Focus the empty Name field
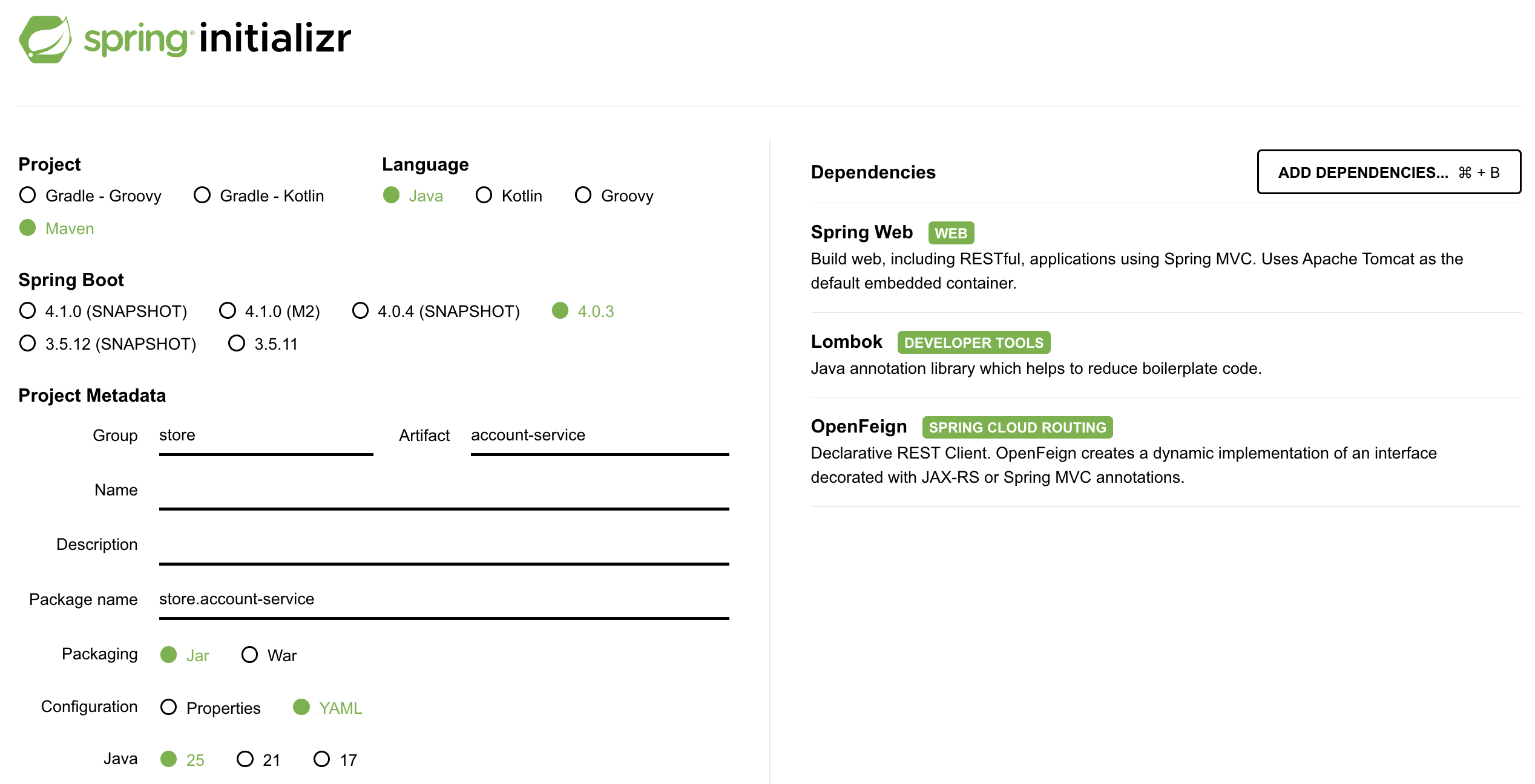 tap(443, 491)
